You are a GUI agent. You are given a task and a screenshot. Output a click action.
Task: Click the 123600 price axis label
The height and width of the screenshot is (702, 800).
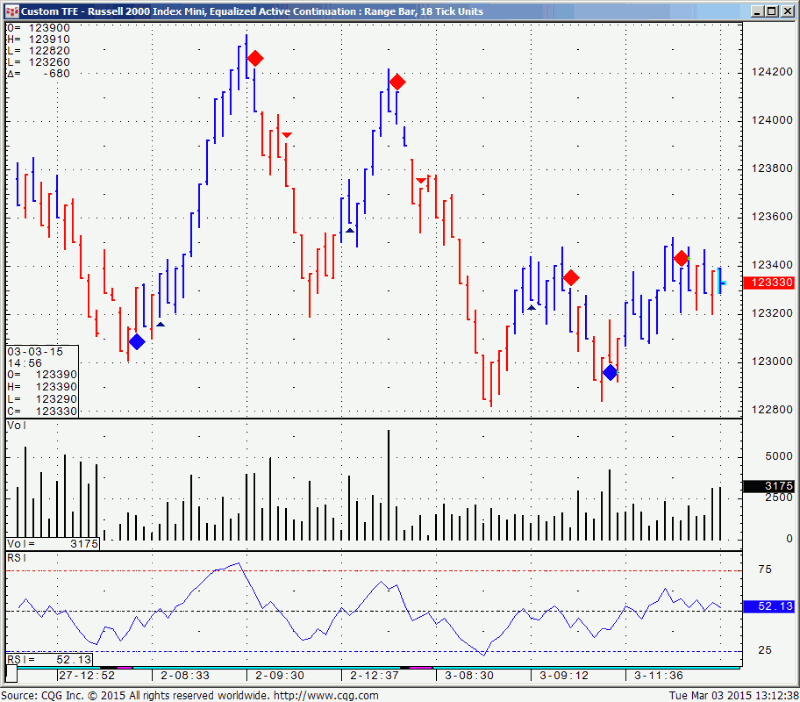[x=772, y=217]
